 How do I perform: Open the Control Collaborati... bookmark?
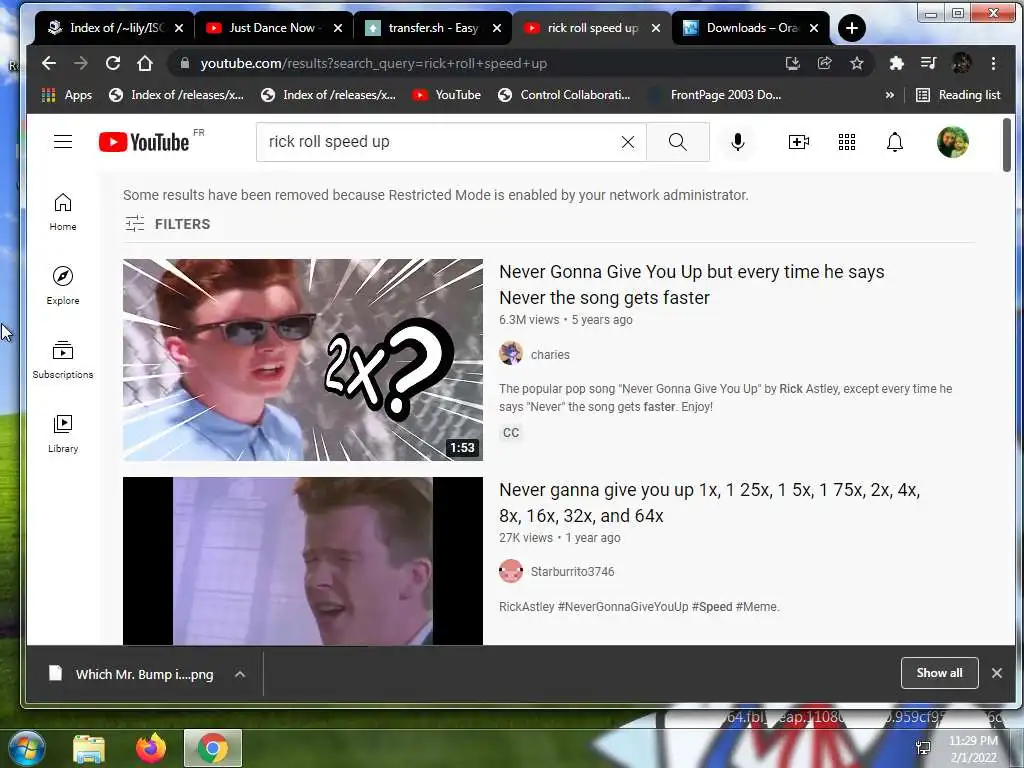point(564,95)
